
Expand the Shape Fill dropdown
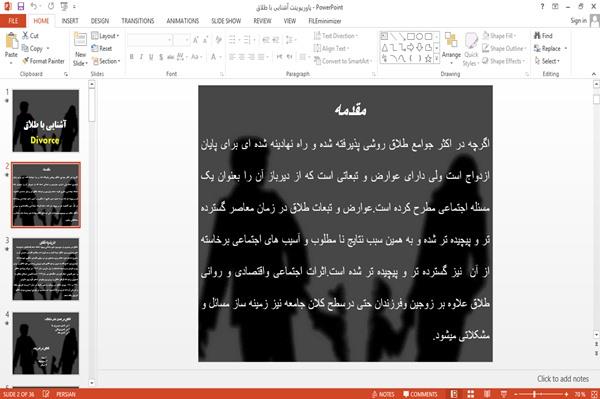[x=499, y=36]
